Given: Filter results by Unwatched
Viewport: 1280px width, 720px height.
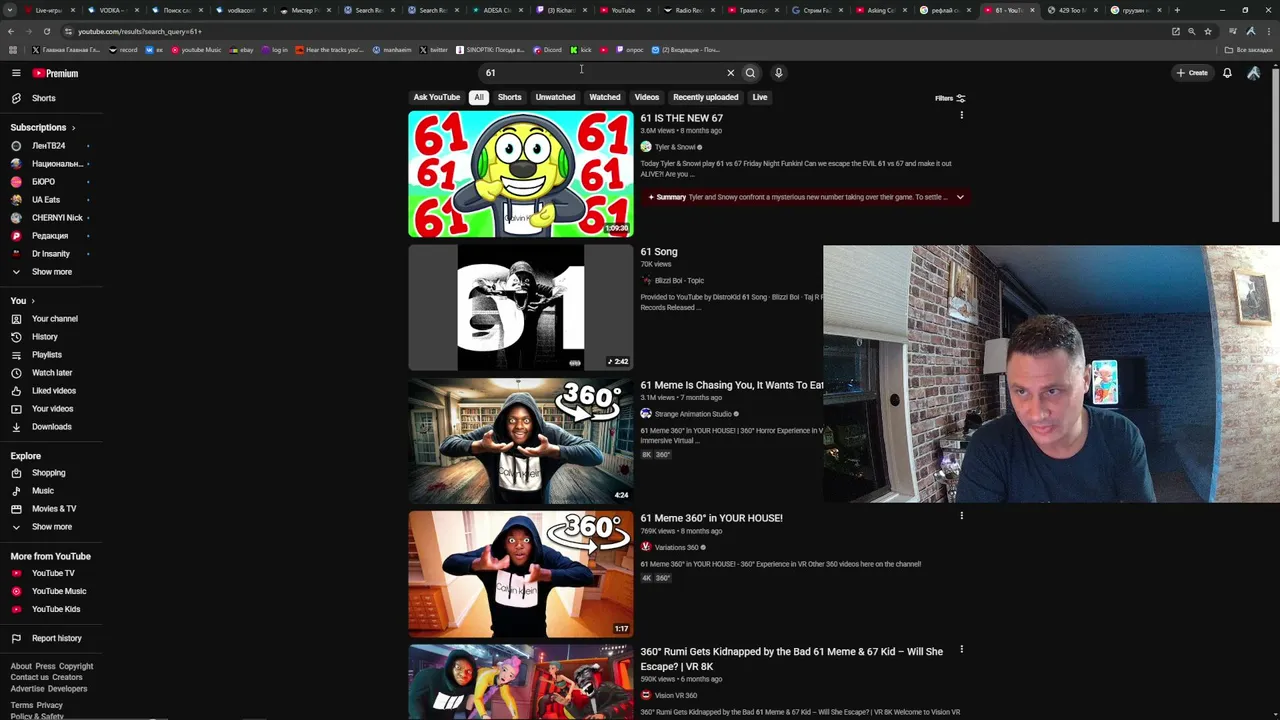Looking at the screenshot, I should coord(555,97).
